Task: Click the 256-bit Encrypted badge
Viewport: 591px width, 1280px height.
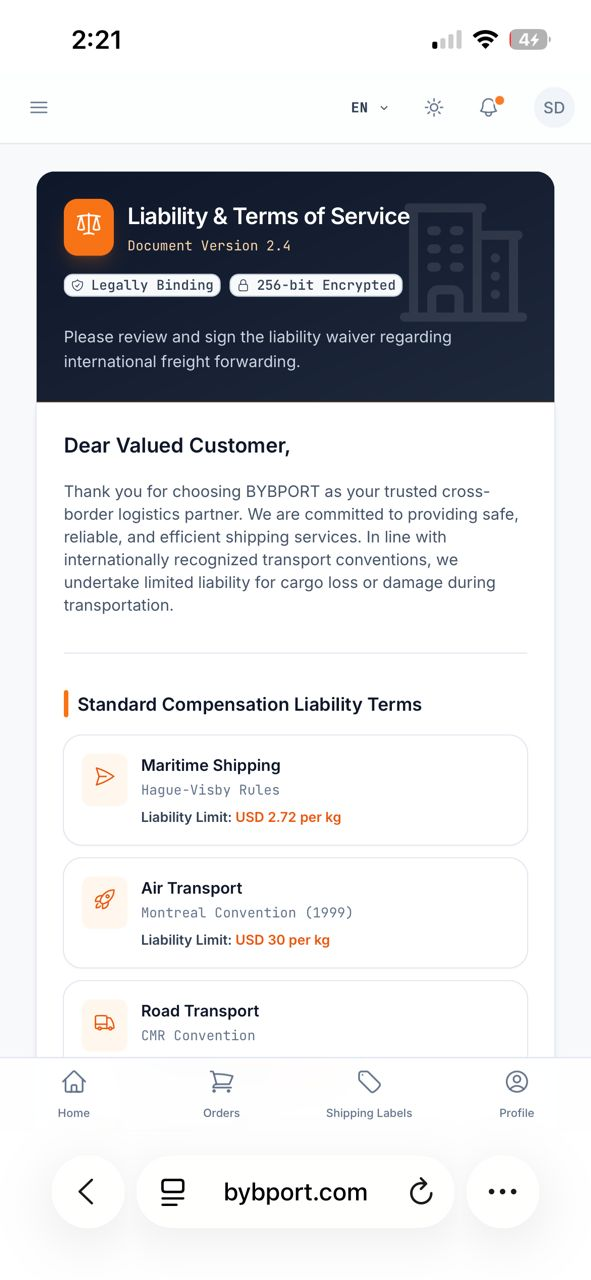Action: pos(316,285)
